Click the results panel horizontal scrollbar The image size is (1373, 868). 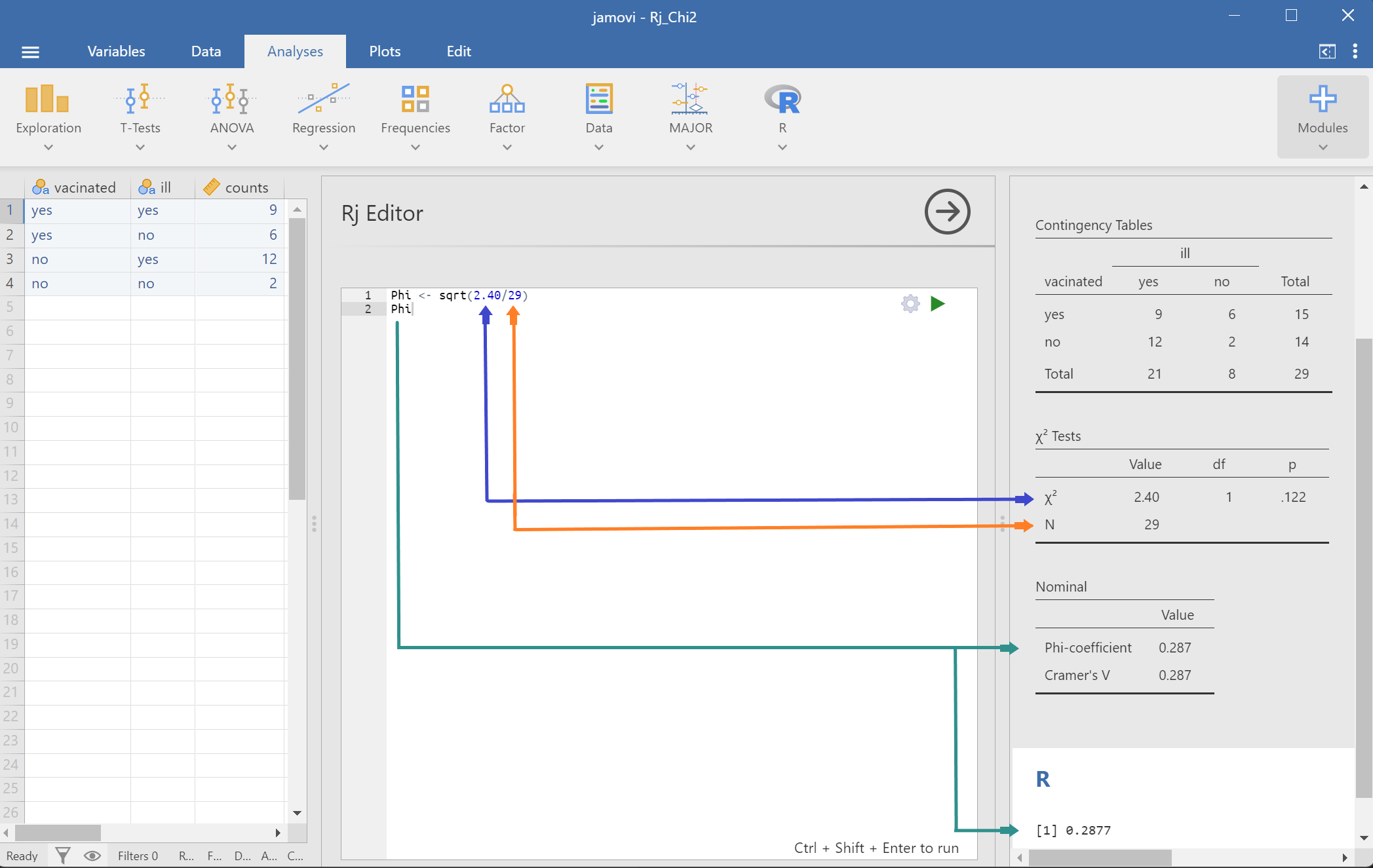[1100, 858]
